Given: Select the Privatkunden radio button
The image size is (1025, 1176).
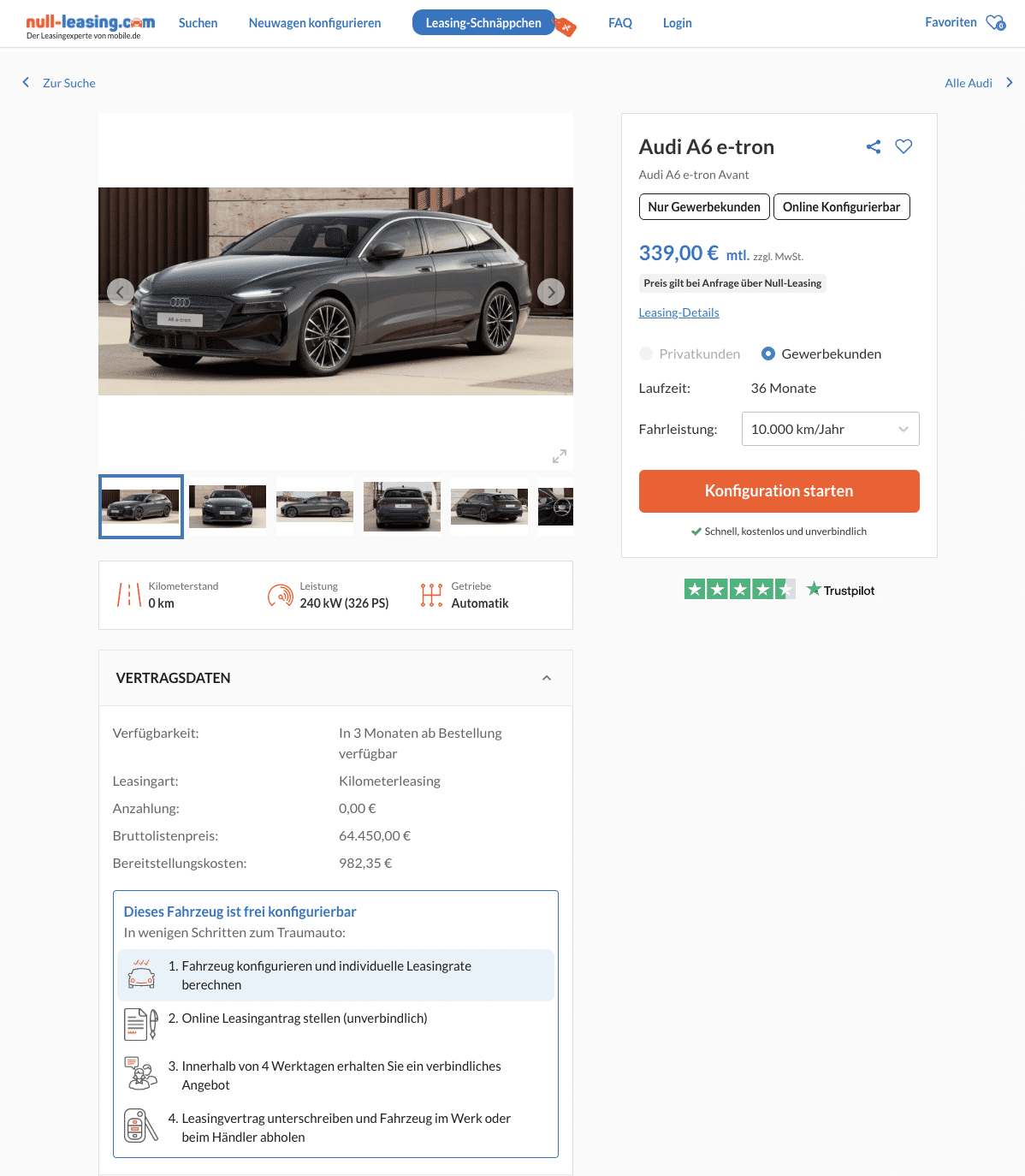Looking at the screenshot, I should [646, 353].
